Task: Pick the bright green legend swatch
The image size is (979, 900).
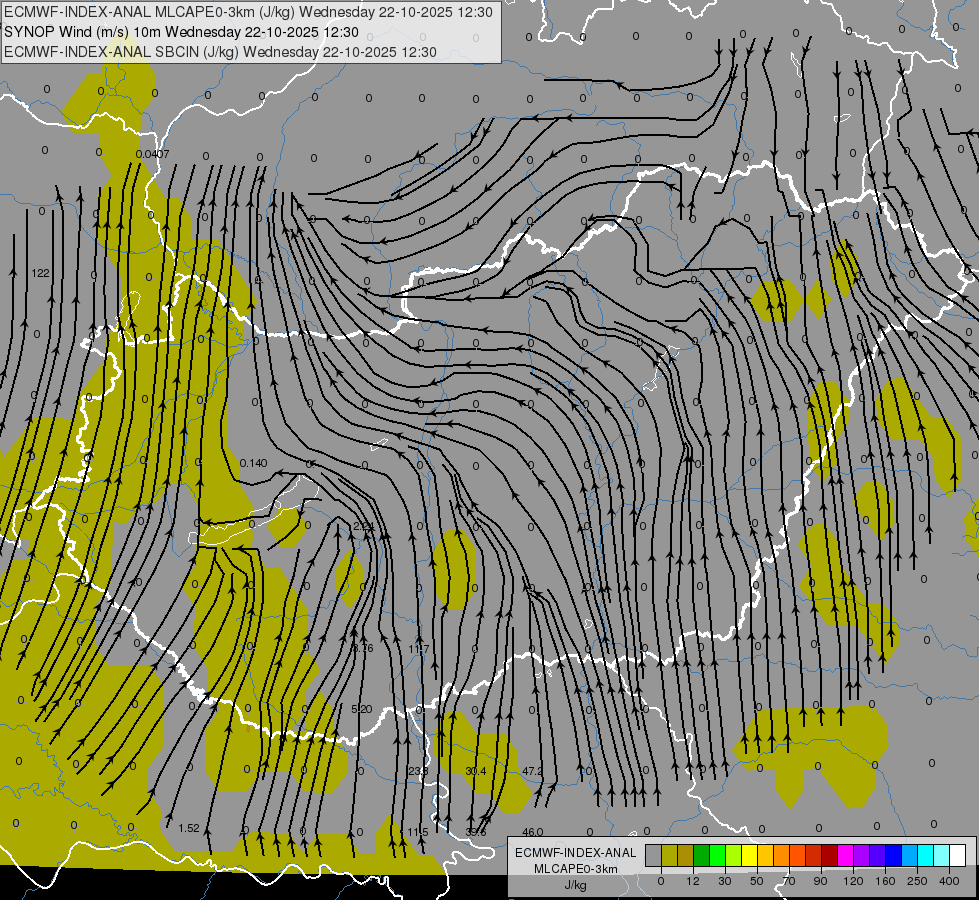Action: point(718,855)
